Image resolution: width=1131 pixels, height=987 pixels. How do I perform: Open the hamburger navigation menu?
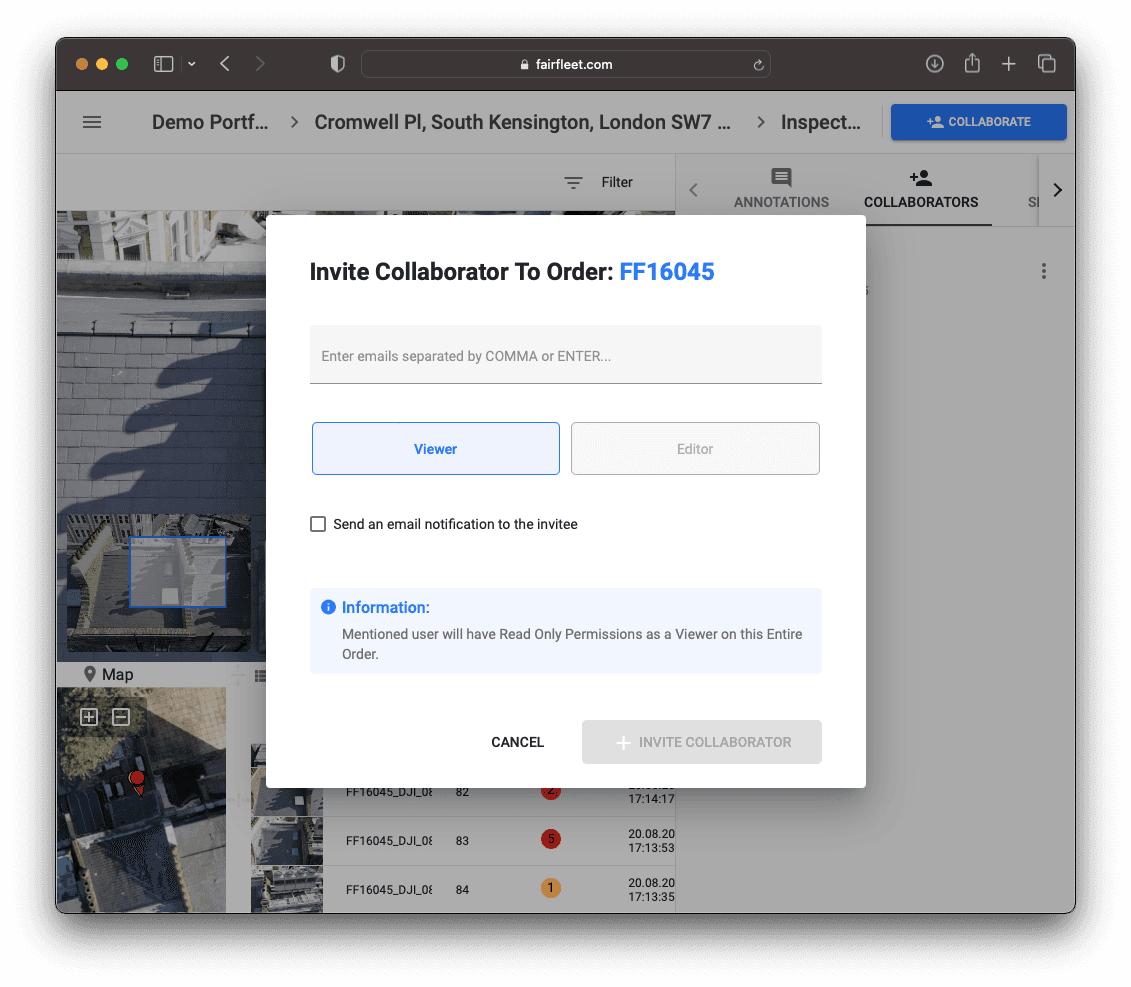pyautogui.click(x=92, y=122)
